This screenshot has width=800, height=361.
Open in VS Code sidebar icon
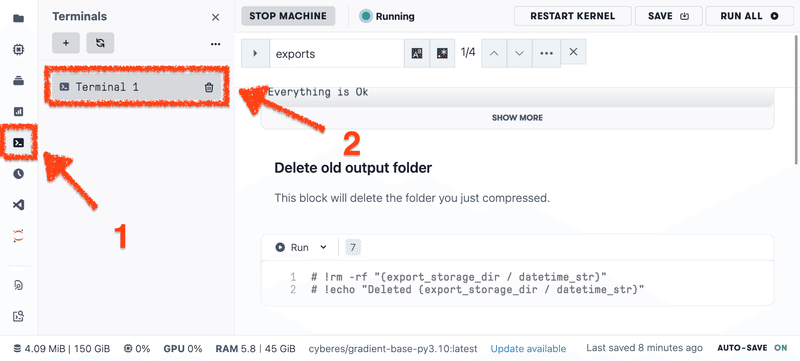point(19,205)
